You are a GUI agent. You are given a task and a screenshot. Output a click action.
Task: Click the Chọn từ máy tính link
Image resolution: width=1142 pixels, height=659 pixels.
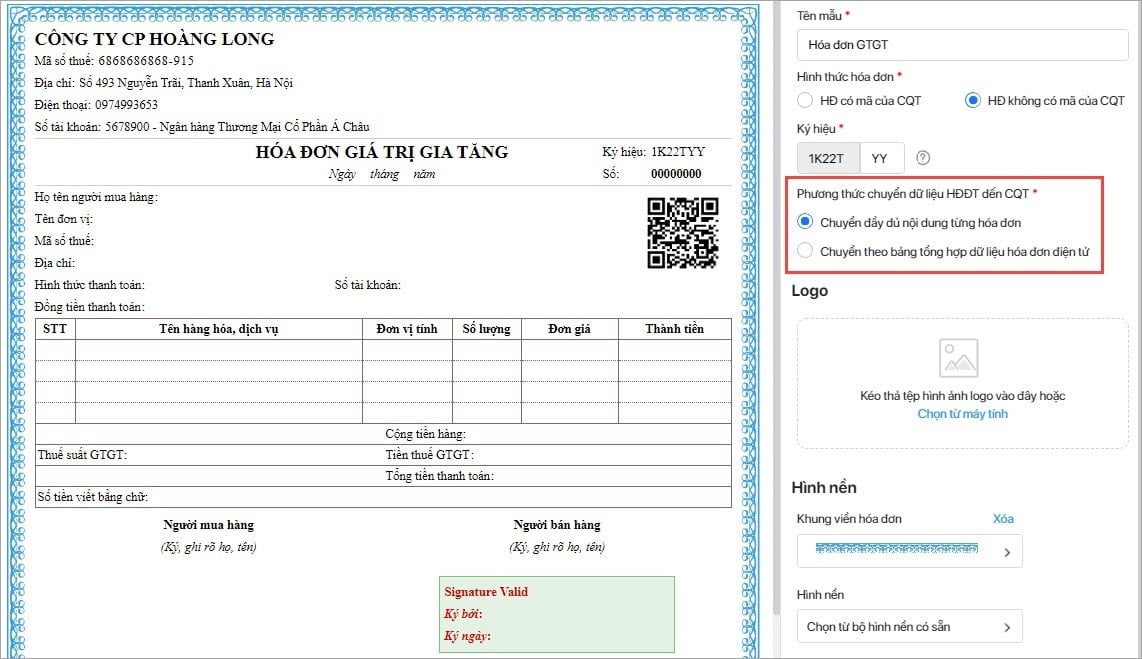tap(962, 414)
